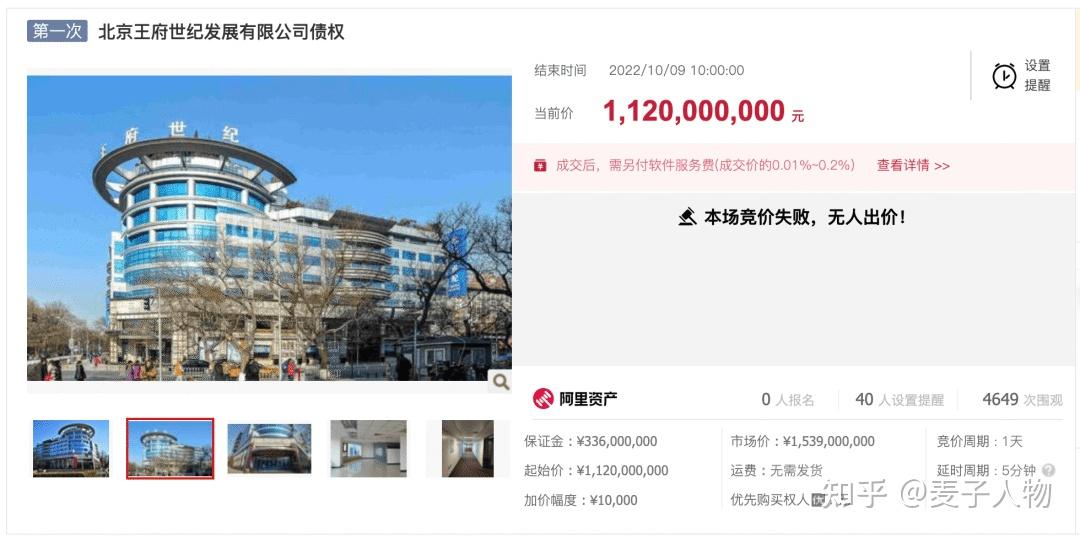
Task: Click the 北京王府世纪发展有限公司债权 title
Action: [221, 32]
